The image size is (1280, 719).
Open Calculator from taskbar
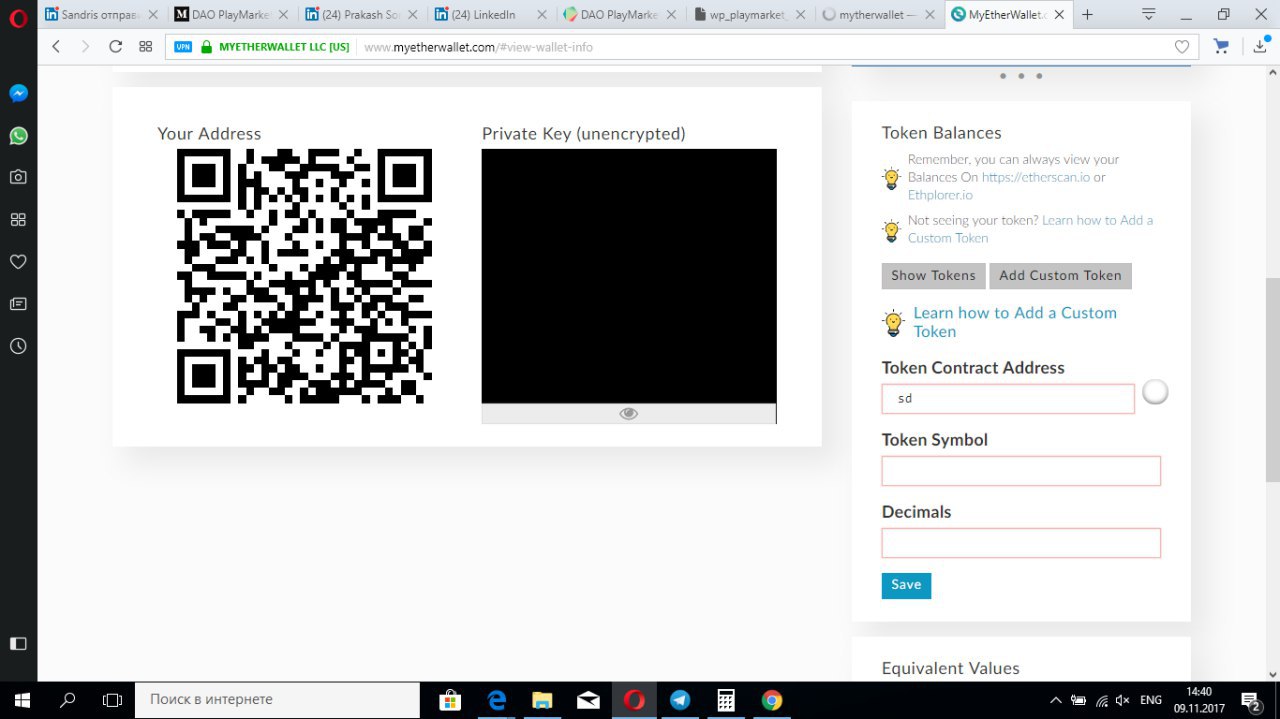(x=726, y=700)
